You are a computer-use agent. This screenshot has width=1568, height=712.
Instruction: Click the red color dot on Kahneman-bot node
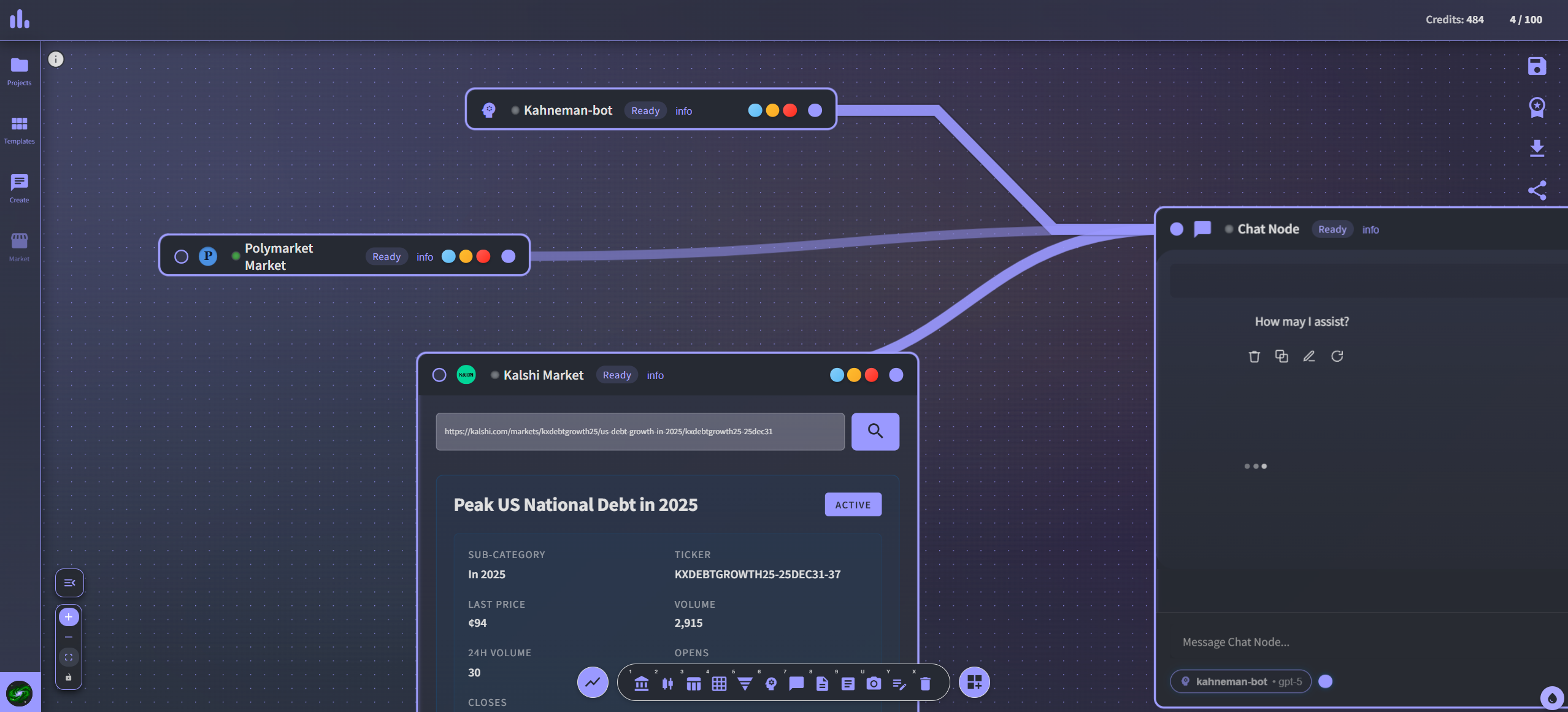click(790, 110)
